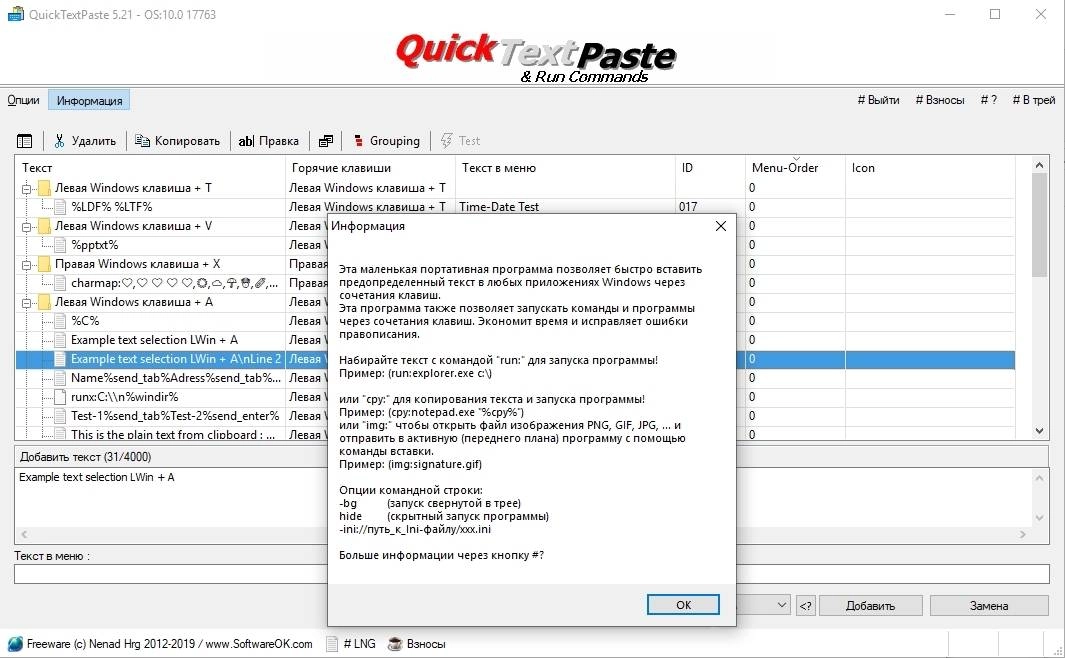Click the # ? help menu item
The height and width of the screenshot is (658, 1065).
[989, 100]
